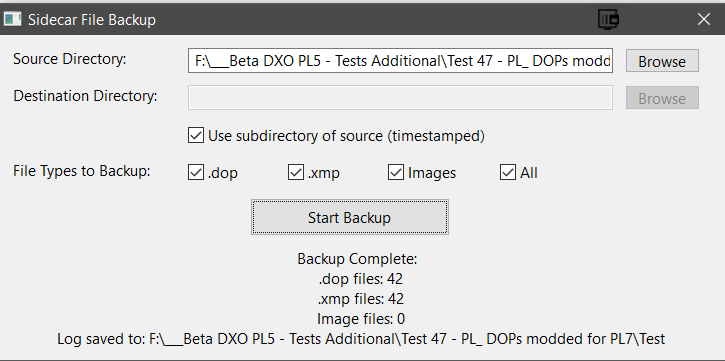Click the '.dop files: 42' result line
The image size is (725, 361).
point(361,279)
